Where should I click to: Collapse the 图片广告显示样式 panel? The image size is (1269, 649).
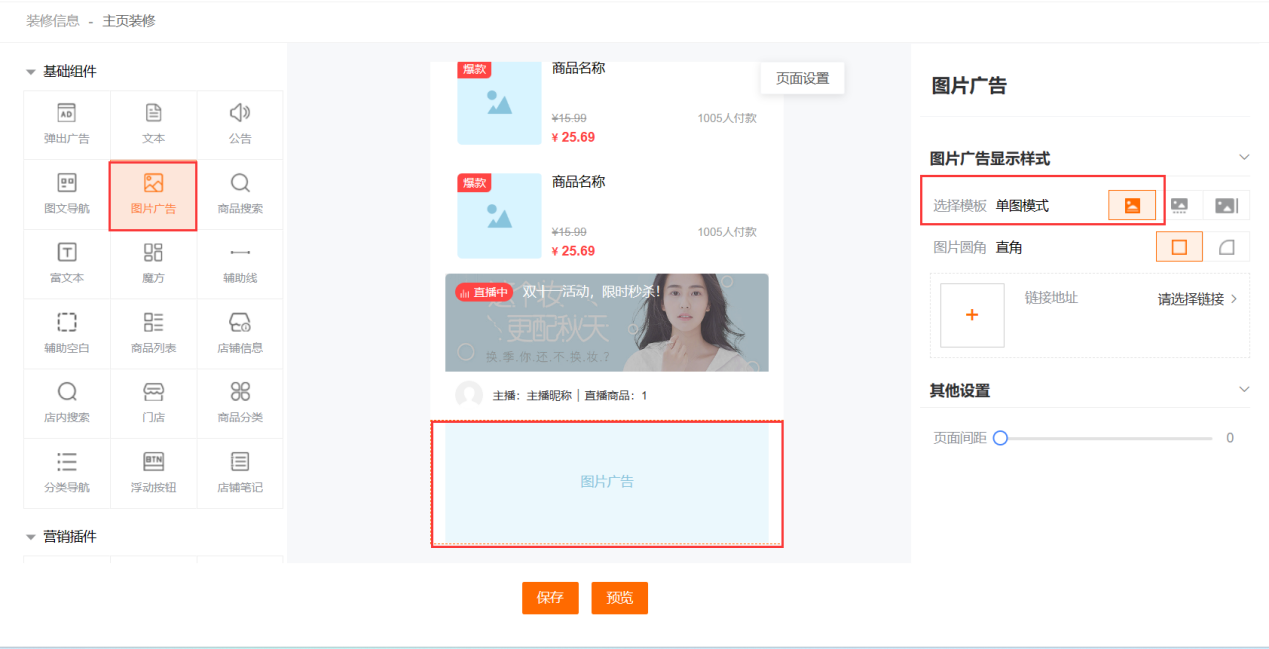point(1244,157)
